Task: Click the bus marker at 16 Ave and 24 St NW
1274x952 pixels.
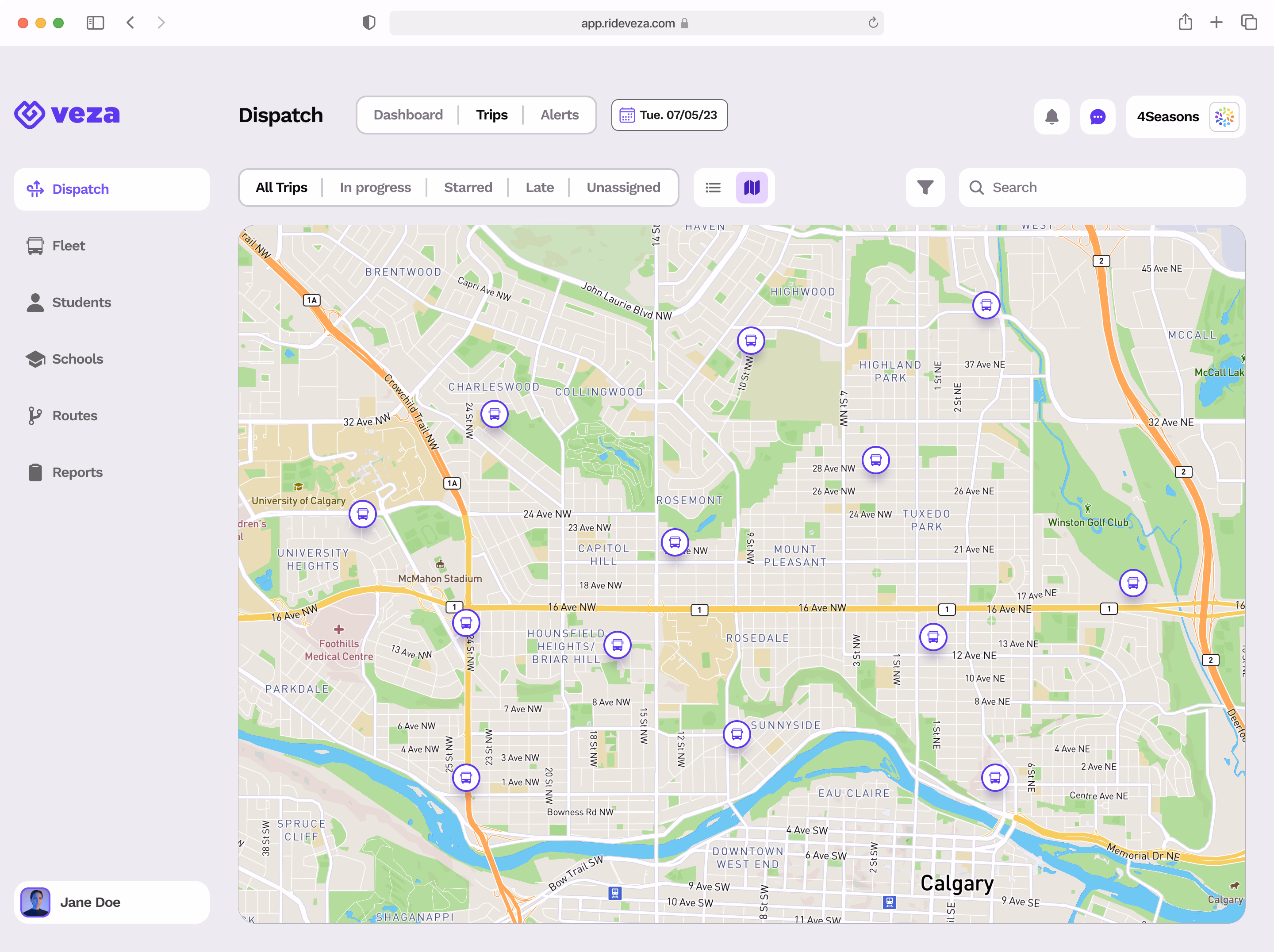Action: pos(466,623)
